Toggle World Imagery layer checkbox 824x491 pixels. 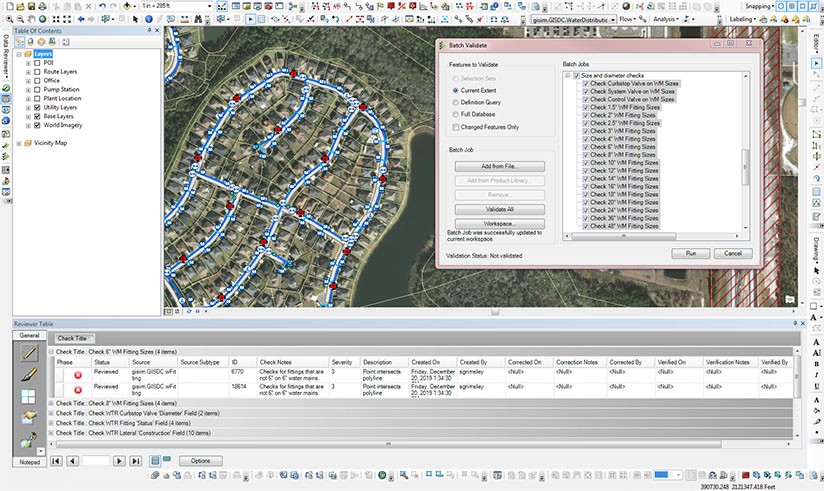pos(37,125)
